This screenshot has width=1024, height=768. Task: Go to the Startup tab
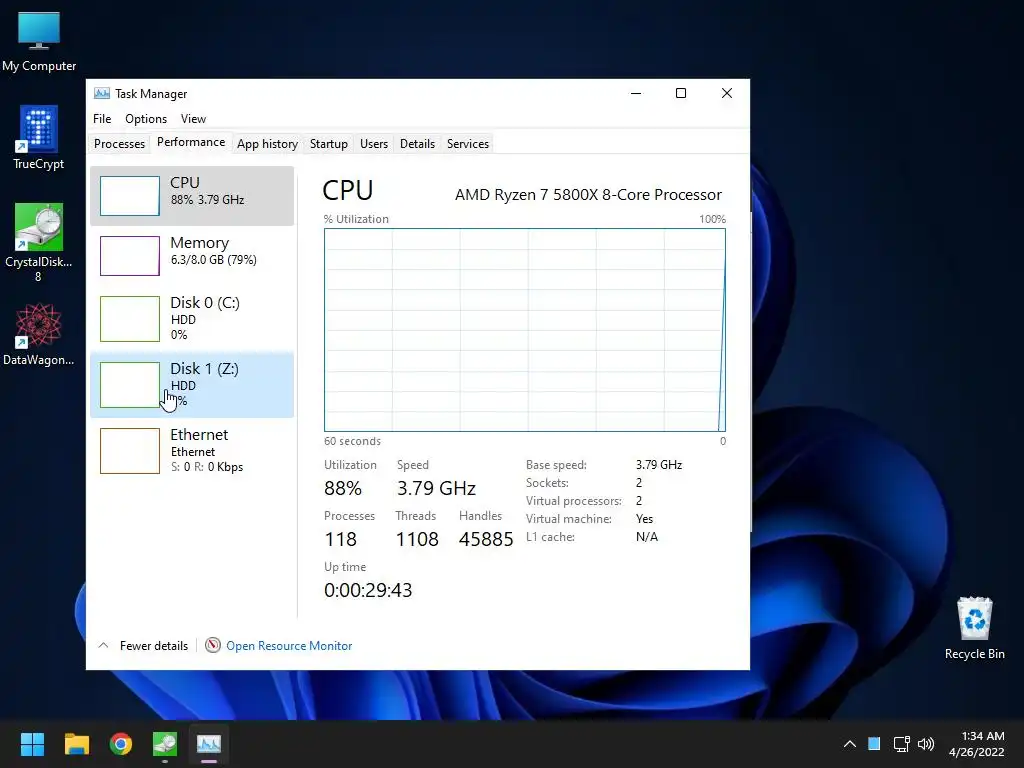[328, 144]
